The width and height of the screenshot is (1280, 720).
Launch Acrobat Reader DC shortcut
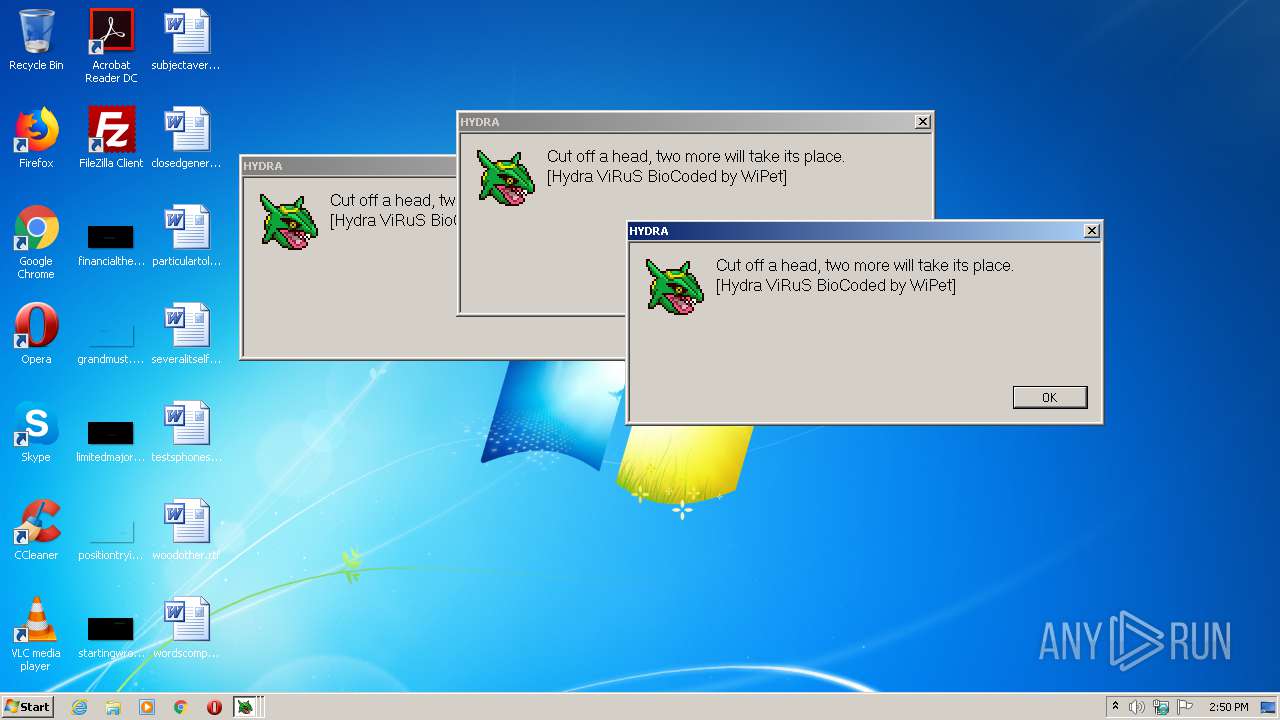[111, 45]
